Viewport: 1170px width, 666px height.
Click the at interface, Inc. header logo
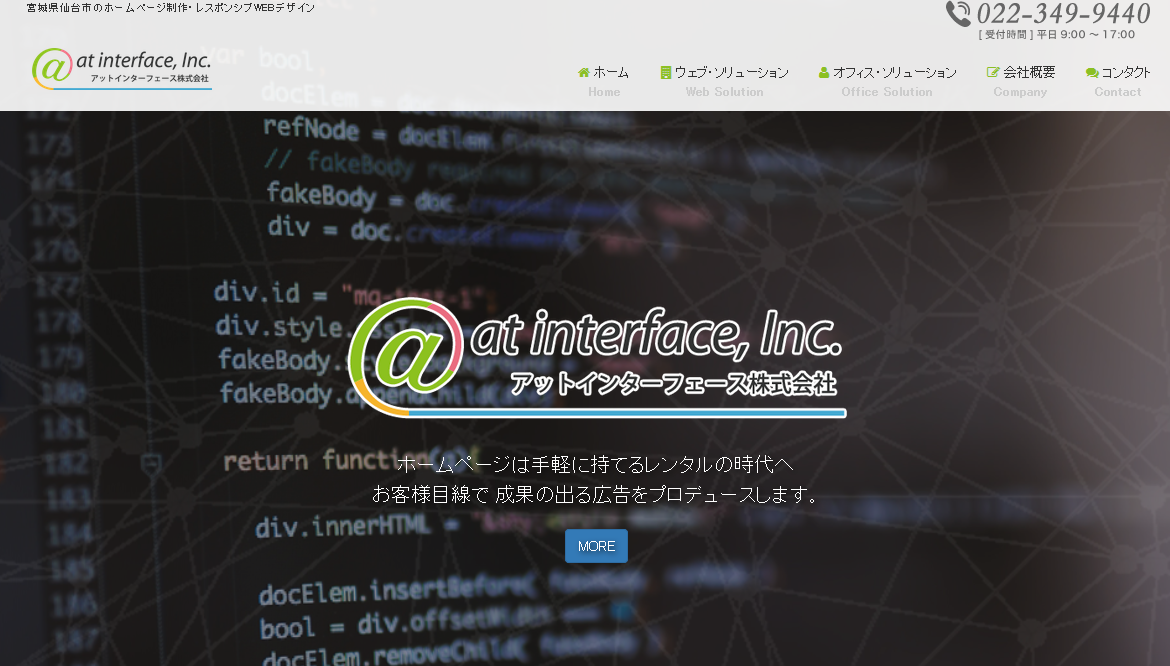pyautogui.click(x=122, y=69)
